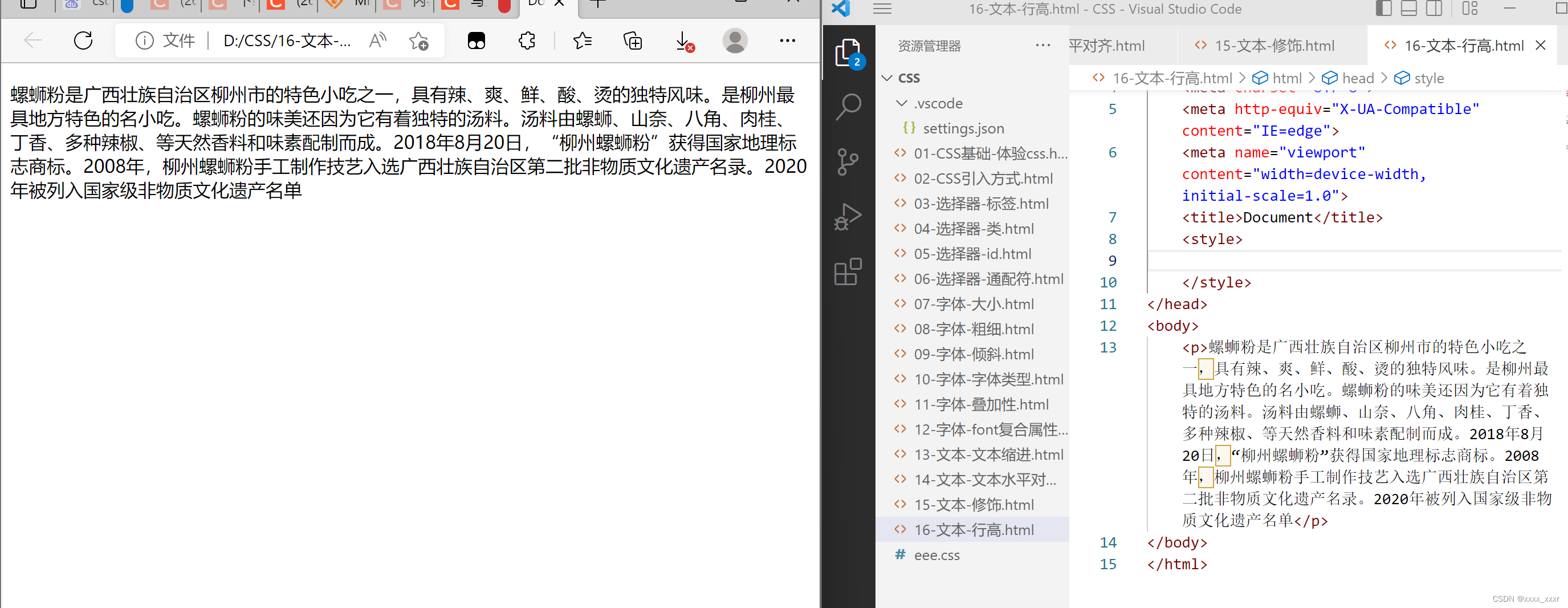The width and height of the screenshot is (1568, 608).
Task: Close the active browser tab
Action: point(559,3)
